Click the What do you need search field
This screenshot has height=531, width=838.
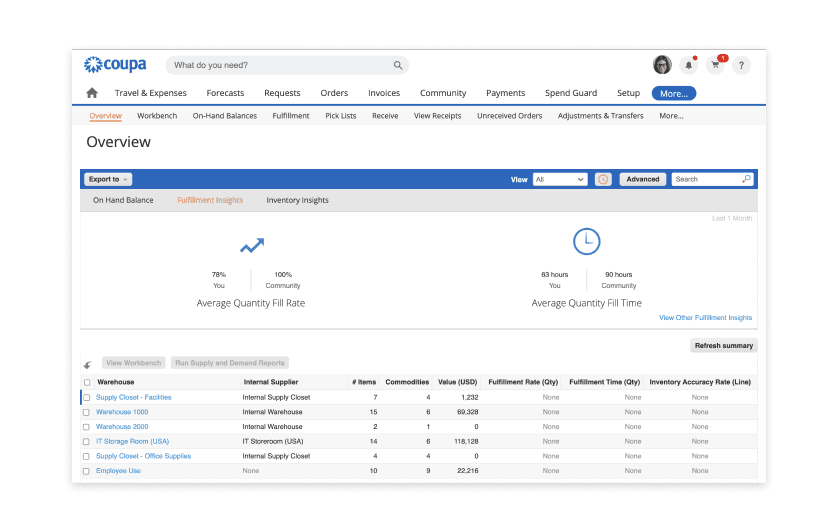(282, 65)
